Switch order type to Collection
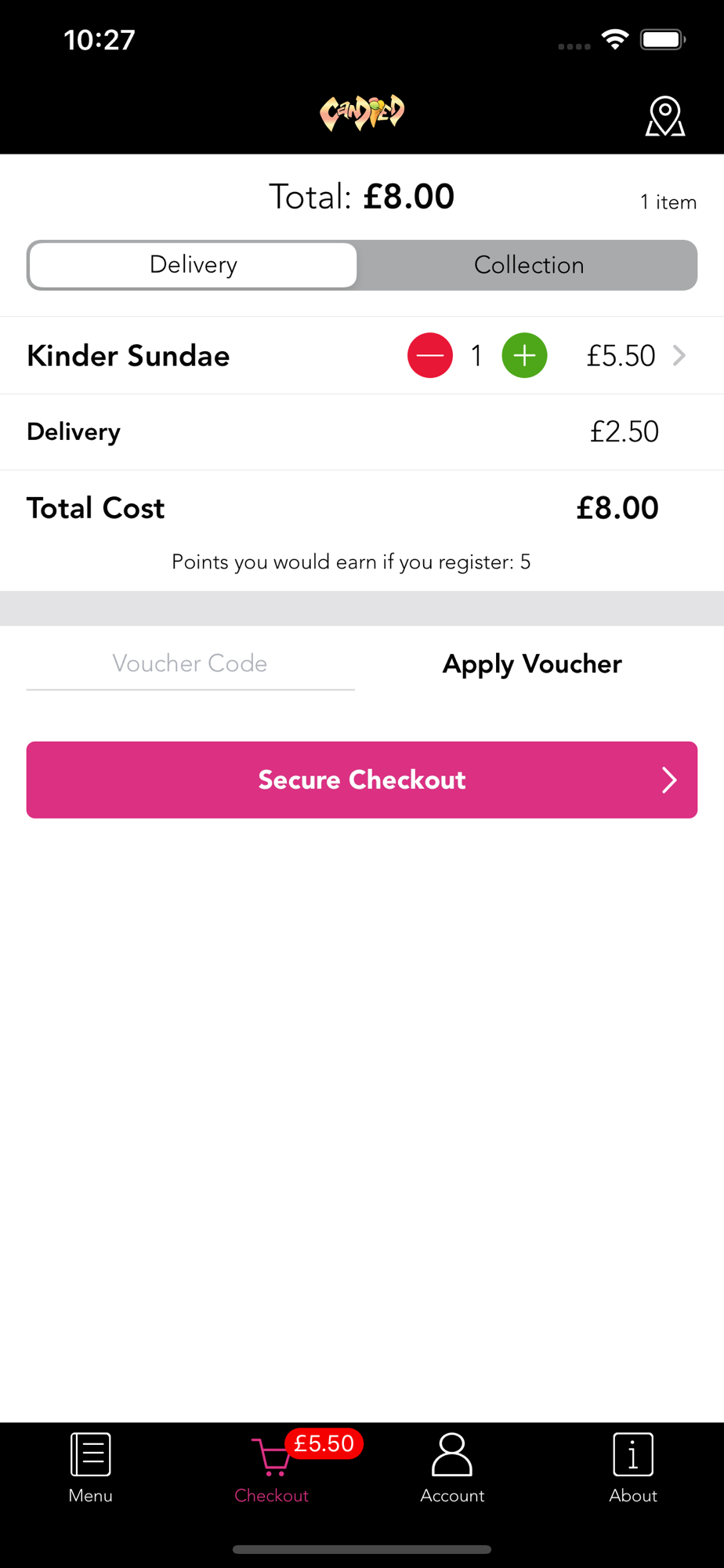 click(529, 265)
